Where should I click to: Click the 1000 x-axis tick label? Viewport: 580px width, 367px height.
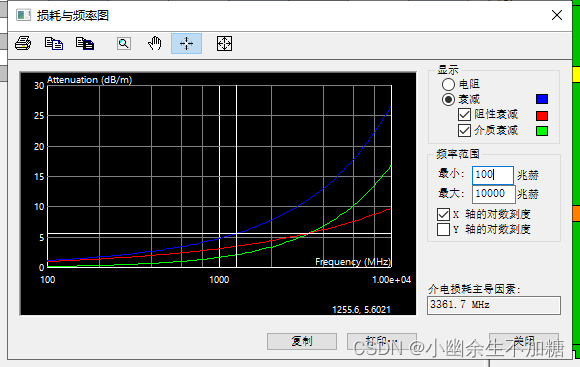click(x=219, y=280)
